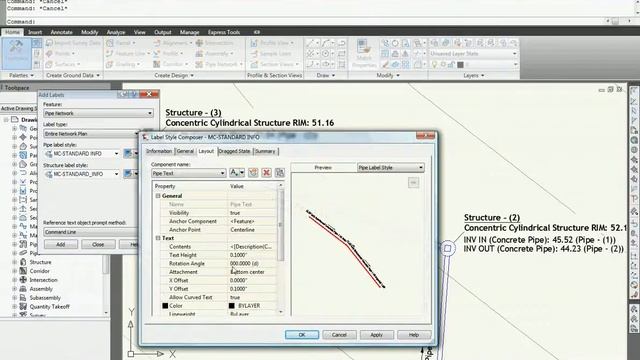Screen dimensions: 640x360
Task: Click the property grid vertical scrollbar
Action: (280, 248)
